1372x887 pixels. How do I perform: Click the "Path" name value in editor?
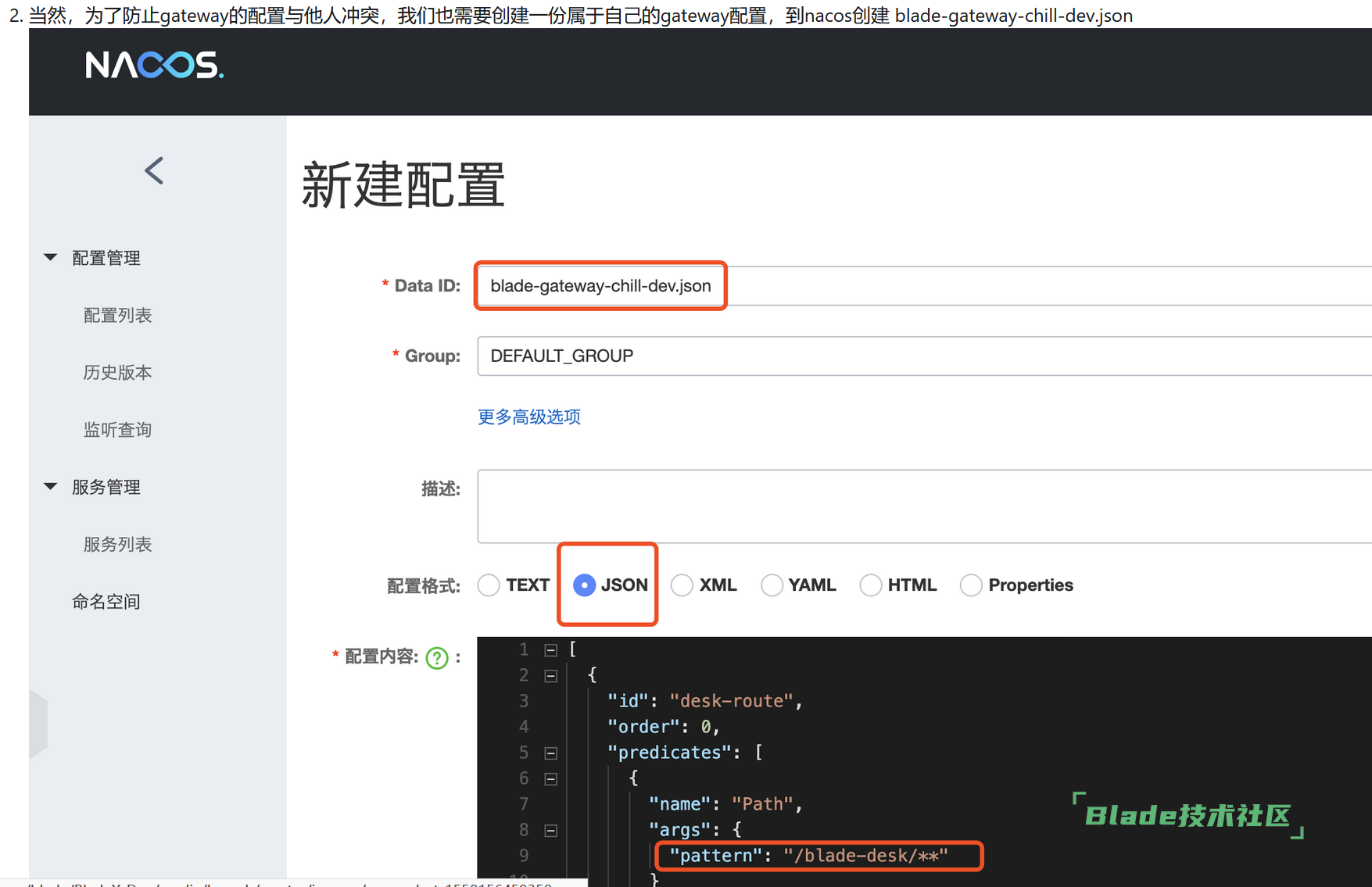click(x=762, y=804)
